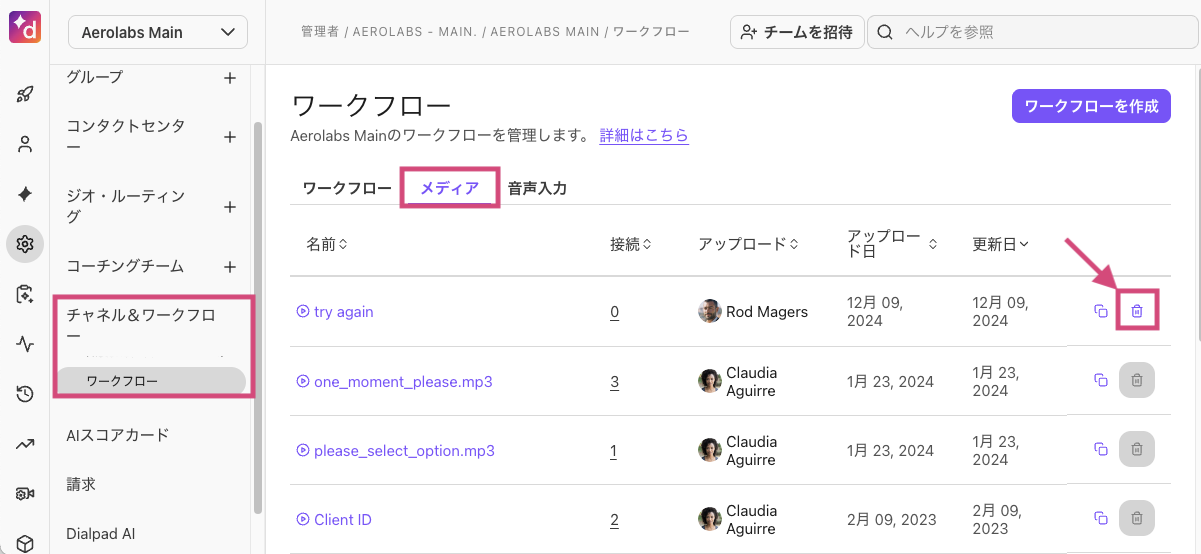The height and width of the screenshot is (554, 1201).
Task: Click the rocket icon in left rail
Action: [x=25, y=95]
